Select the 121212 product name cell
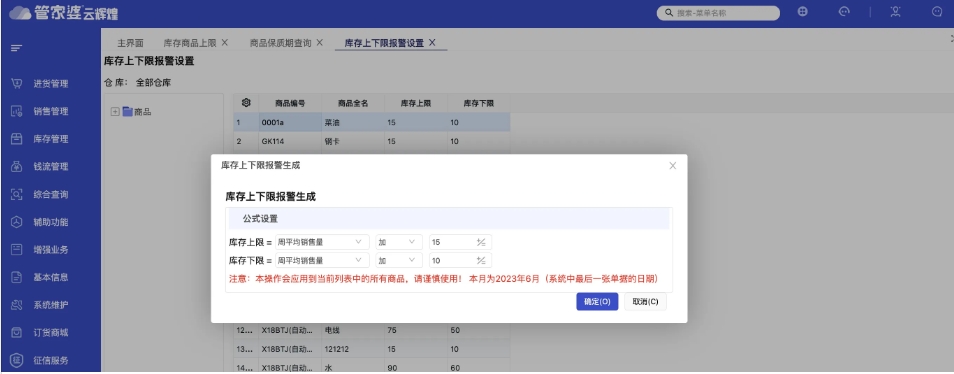Viewport: 954px width, 374px height. tap(353, 349)
